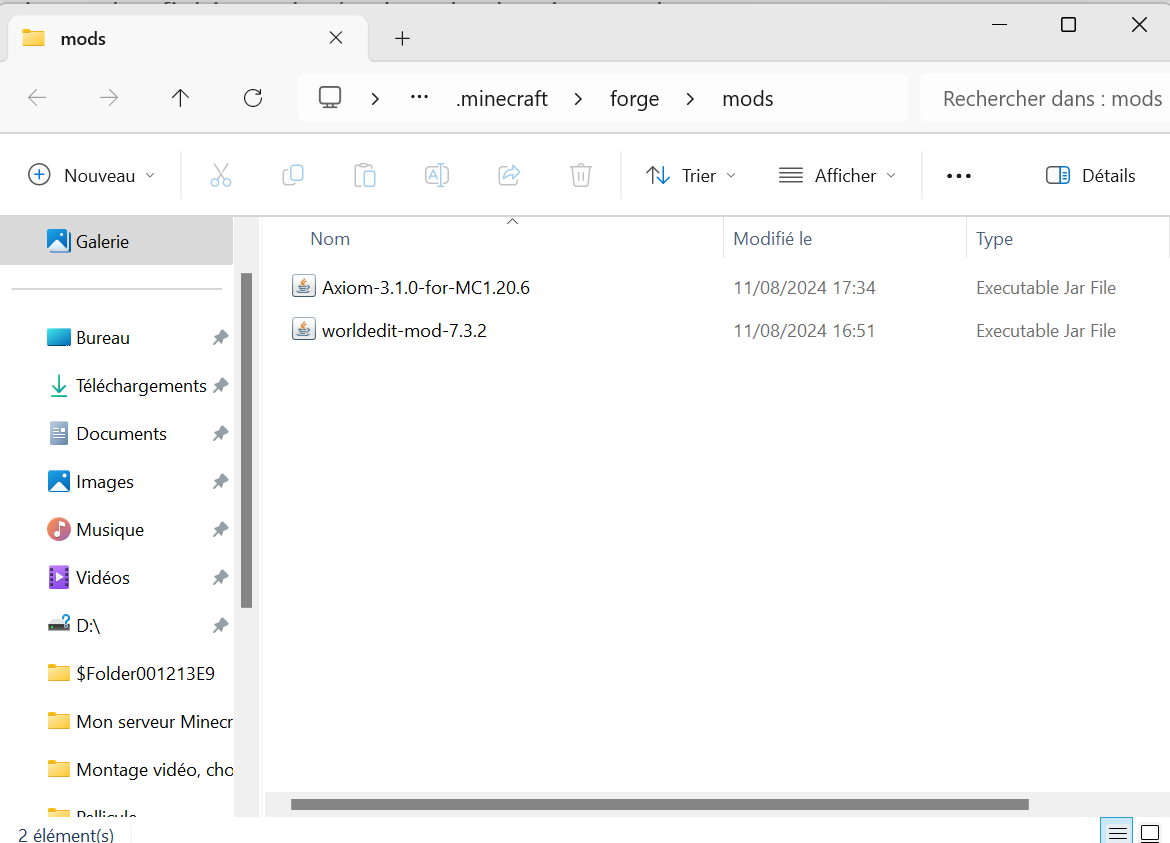
Task: Navigate to .minecraft in breadcrumb
Action: point(502,98)
